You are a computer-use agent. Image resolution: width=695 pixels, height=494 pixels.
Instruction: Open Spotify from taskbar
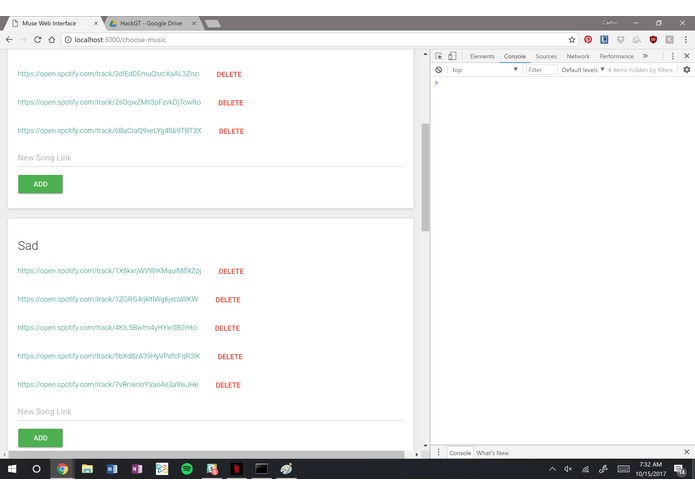click(x=187, y=469)
